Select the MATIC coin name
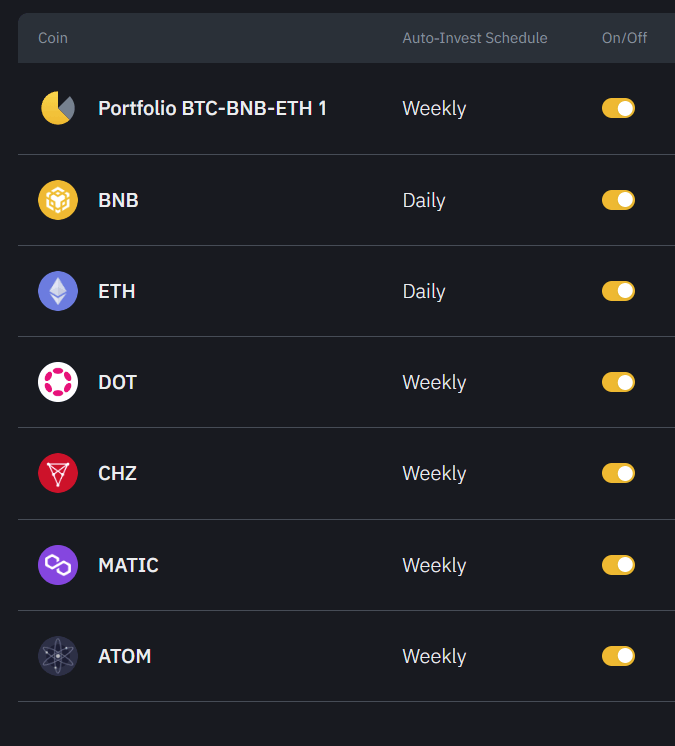 (x=128, y=565)
